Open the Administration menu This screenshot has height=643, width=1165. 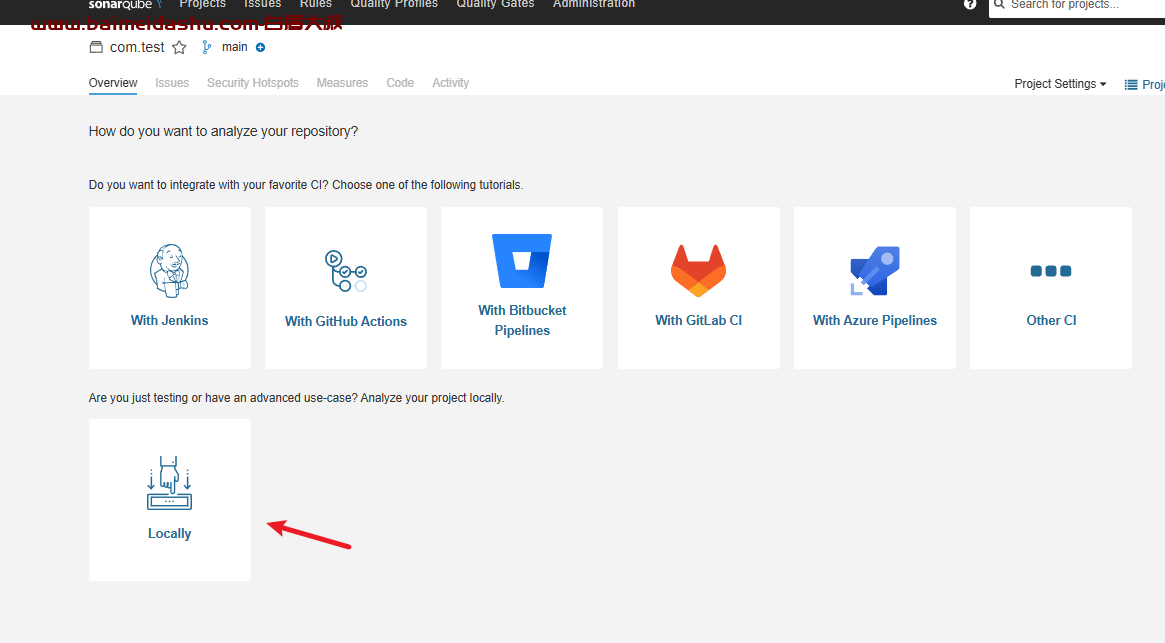click(594, 4)
